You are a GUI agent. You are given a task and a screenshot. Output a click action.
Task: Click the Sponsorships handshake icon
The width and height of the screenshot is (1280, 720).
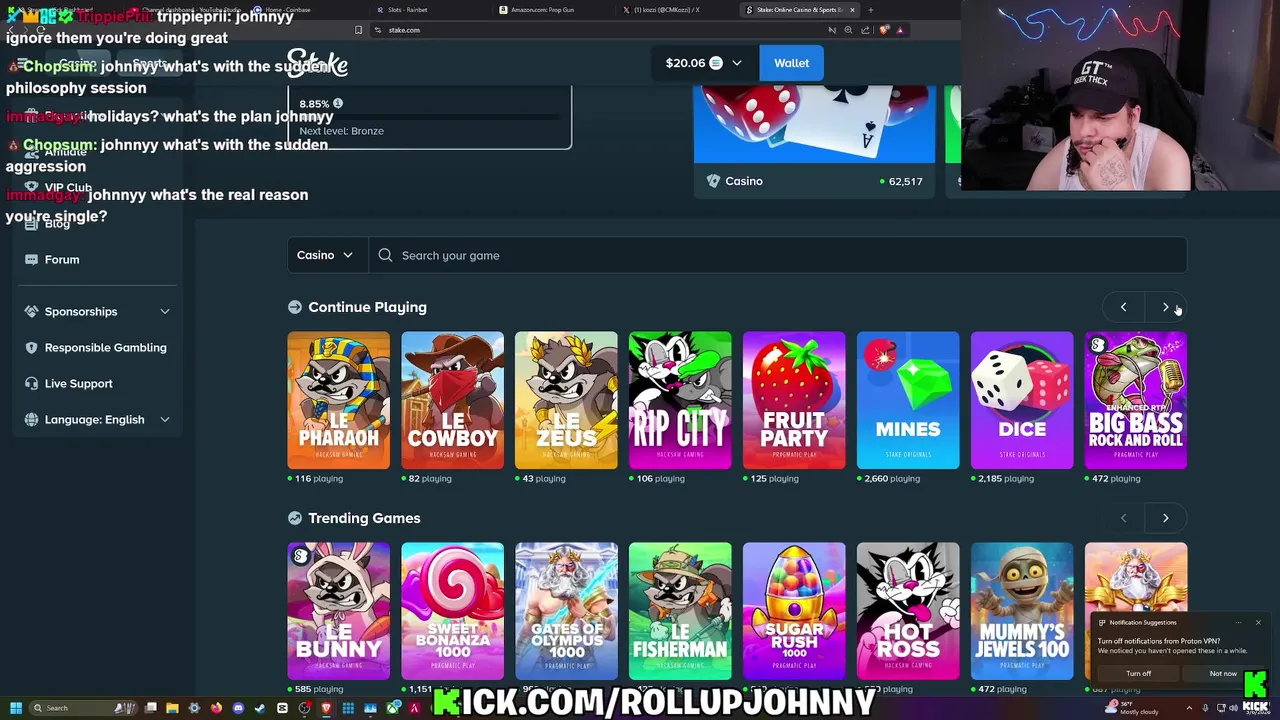tap(31, 311)
